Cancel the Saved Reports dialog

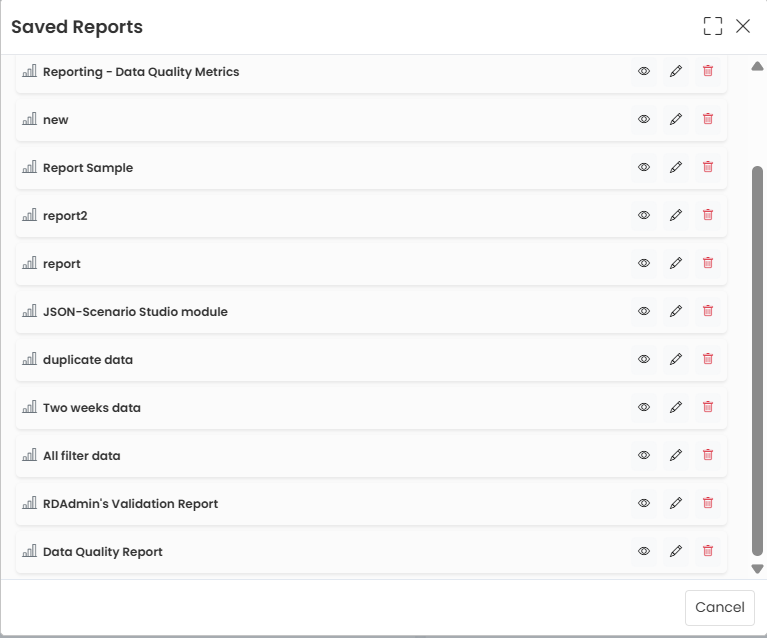click(720, 607)
